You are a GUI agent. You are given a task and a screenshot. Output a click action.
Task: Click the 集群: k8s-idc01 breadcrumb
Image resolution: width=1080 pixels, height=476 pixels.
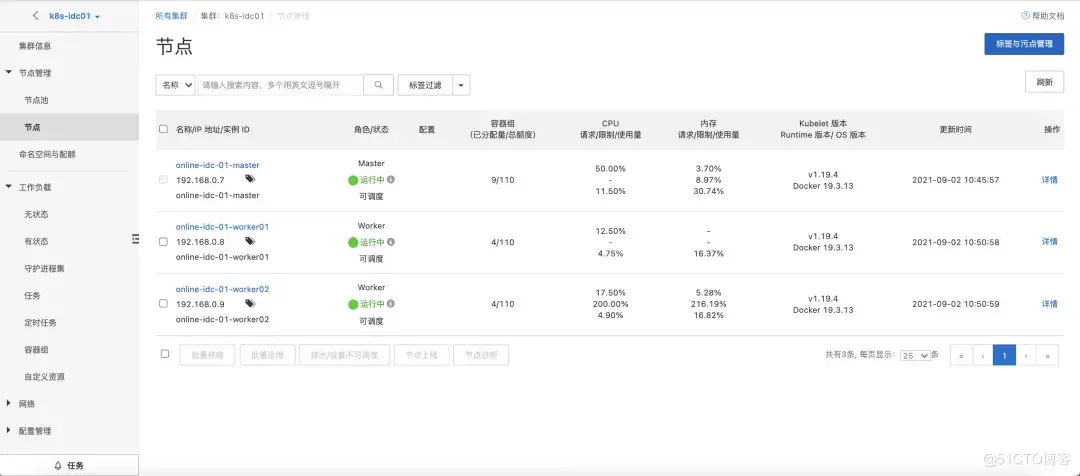(232, 16)
